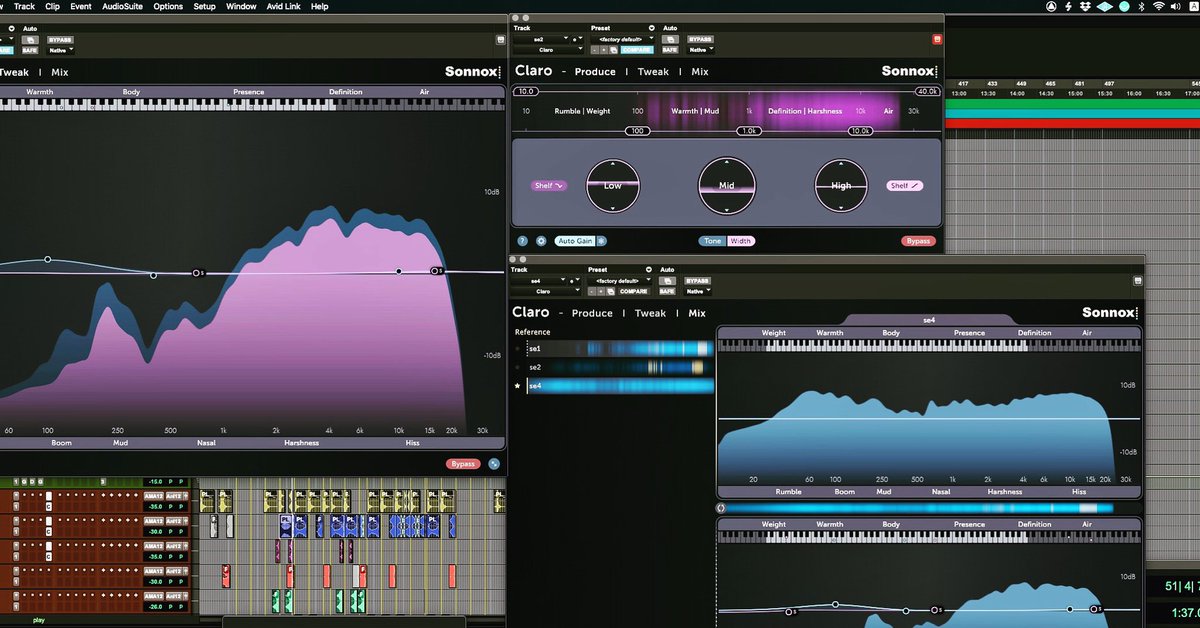
Task: Open the Clip menu
Action: [x=52, y=6]
